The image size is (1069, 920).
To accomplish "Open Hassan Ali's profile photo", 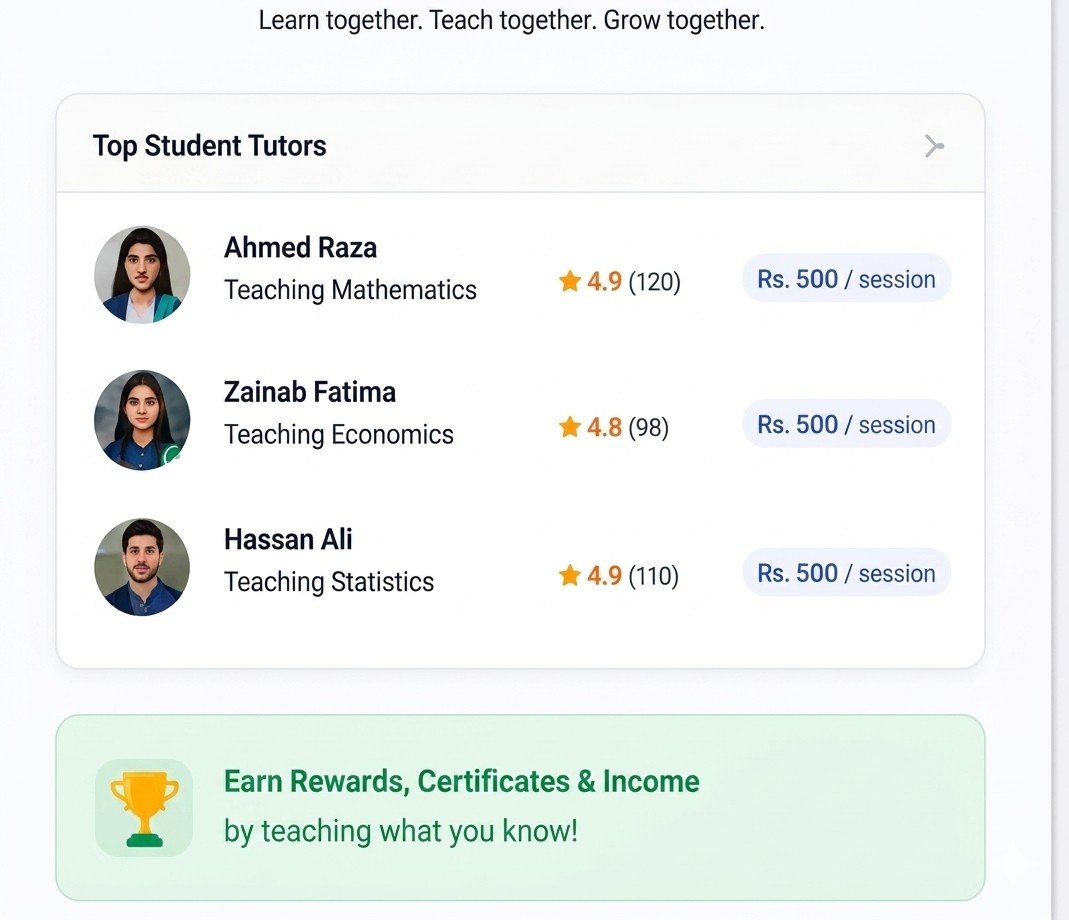I will point(142,567).
